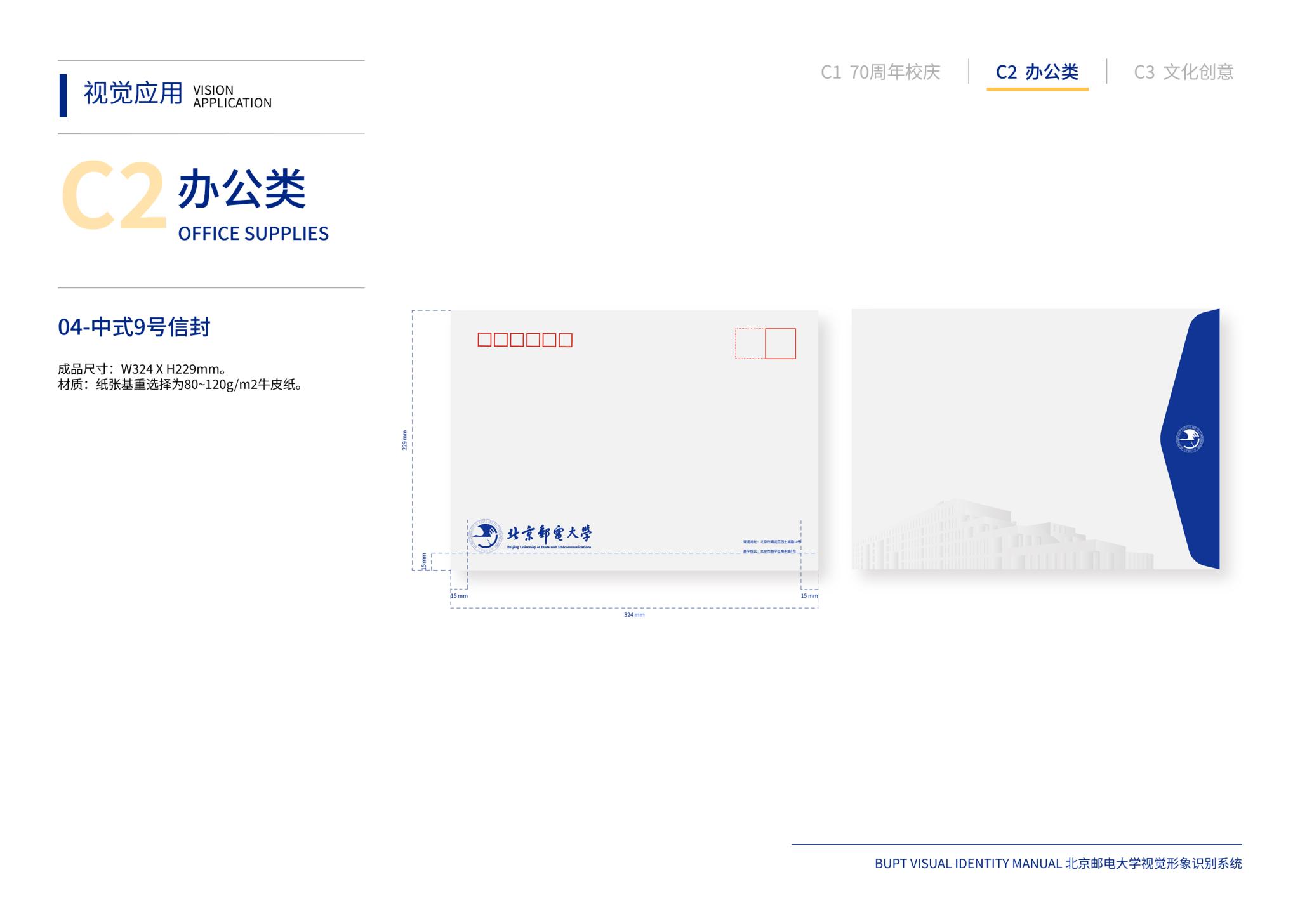Image resolution: width=1300 pixels, height=924 pixels.
Task: Click the BUPT circular logo on envelope front
Action: tap(485, 536)
